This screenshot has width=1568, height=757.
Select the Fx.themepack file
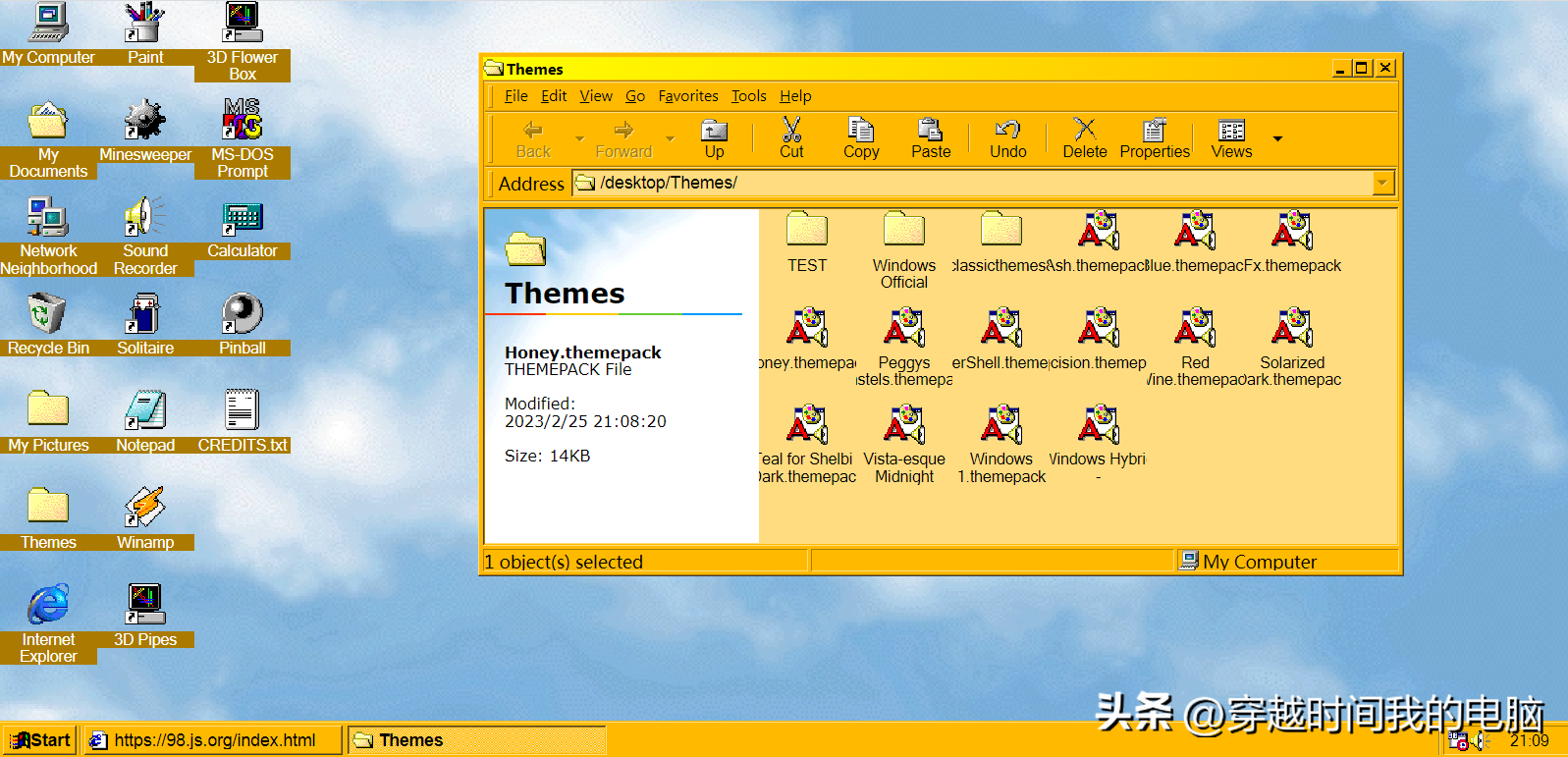[x=1292, y=242]
